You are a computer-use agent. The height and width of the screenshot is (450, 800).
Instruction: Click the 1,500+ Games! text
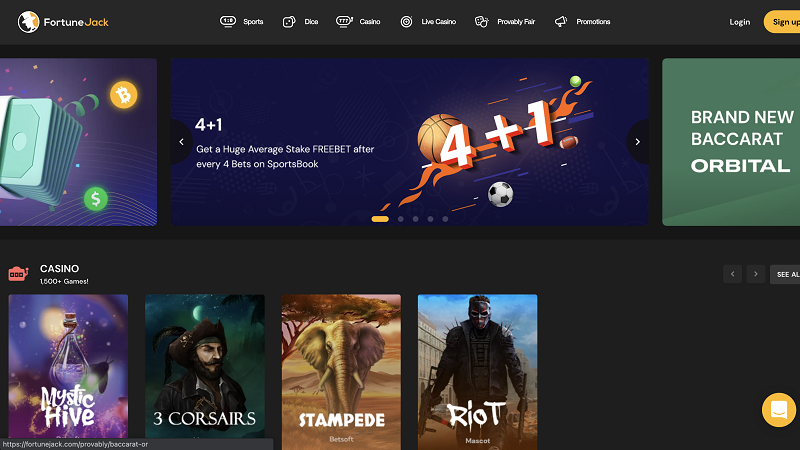coord(64,281)
